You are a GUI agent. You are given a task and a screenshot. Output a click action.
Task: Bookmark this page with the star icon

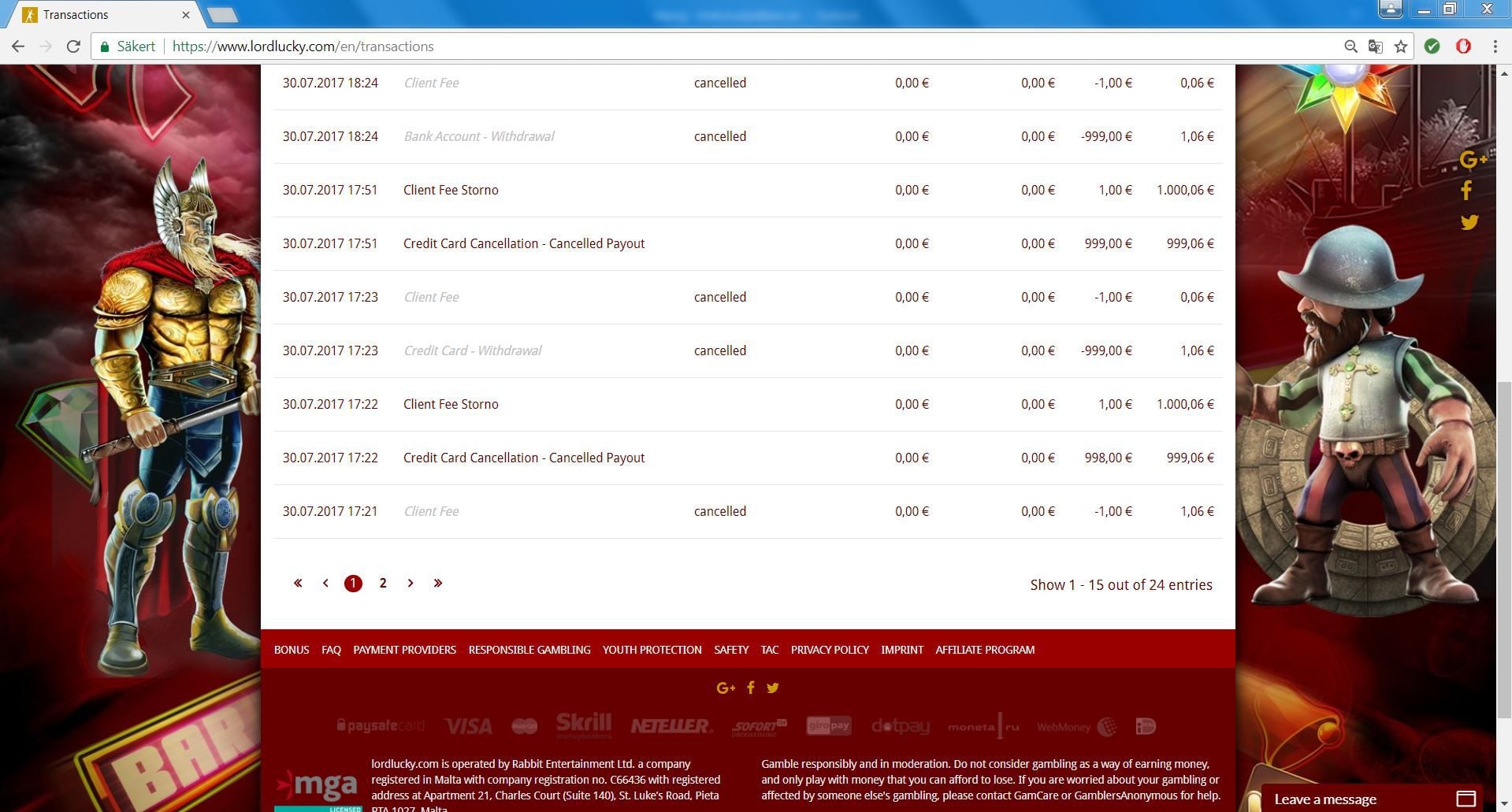(1401, 46)
